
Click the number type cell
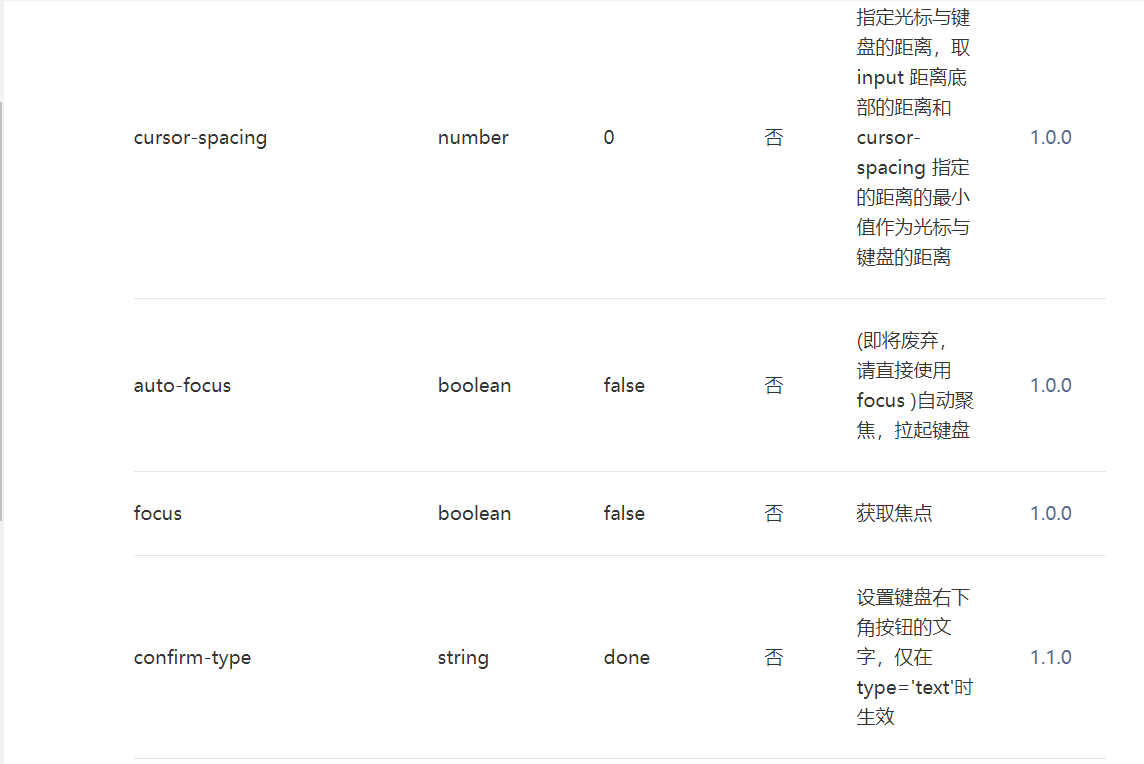click(x=473, y=137)
